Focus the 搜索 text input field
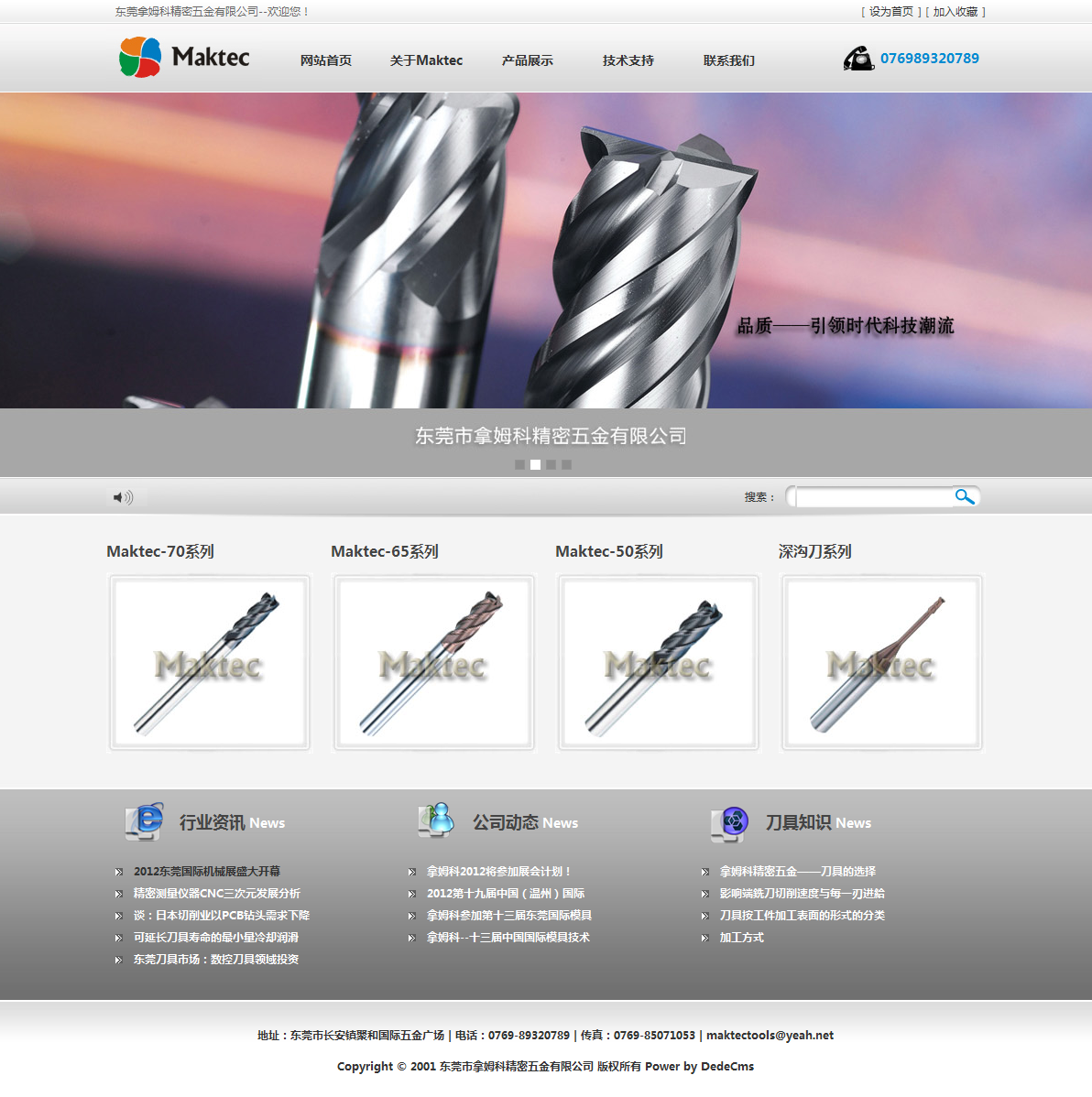The height and width of the screenshot is (1097, 1092). 873,496
